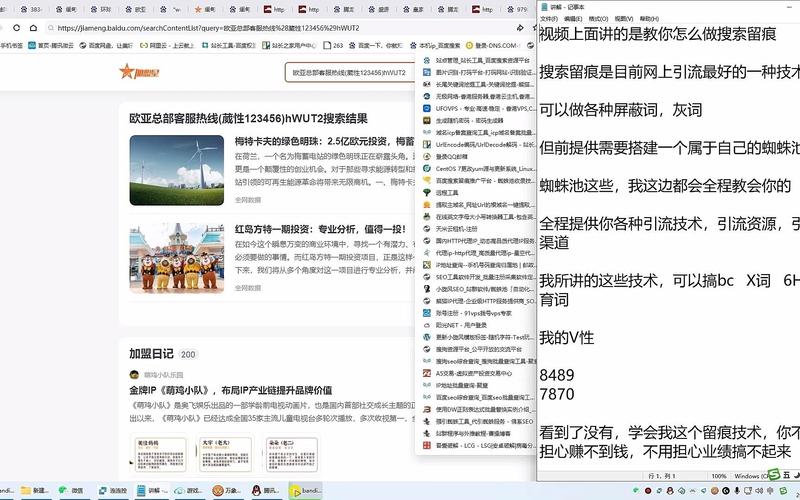Switch to the tab with the star favicon
This screenshot has height=500, width=800.
tap(206, 9)
